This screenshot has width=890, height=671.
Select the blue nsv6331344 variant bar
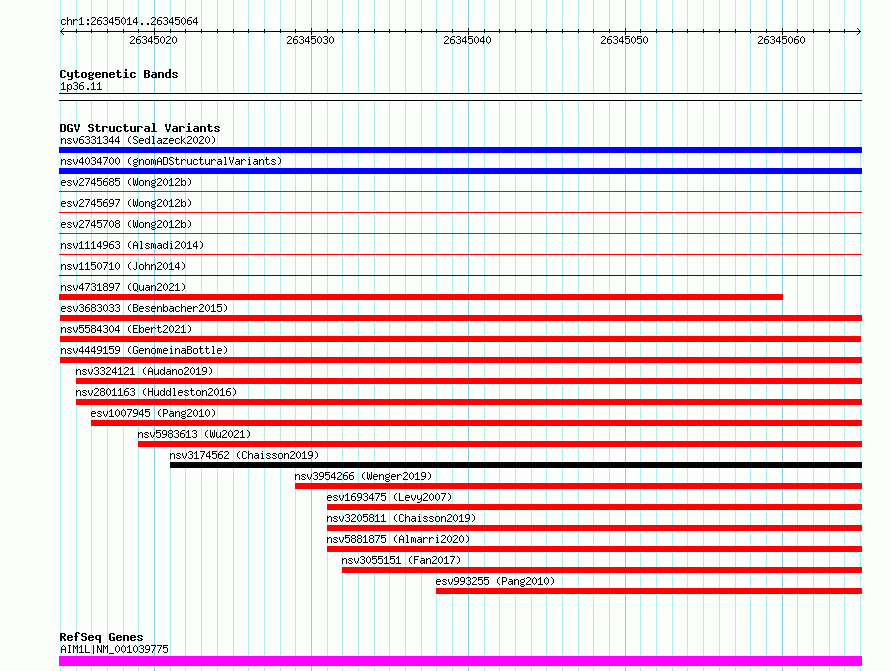(460, 150)
